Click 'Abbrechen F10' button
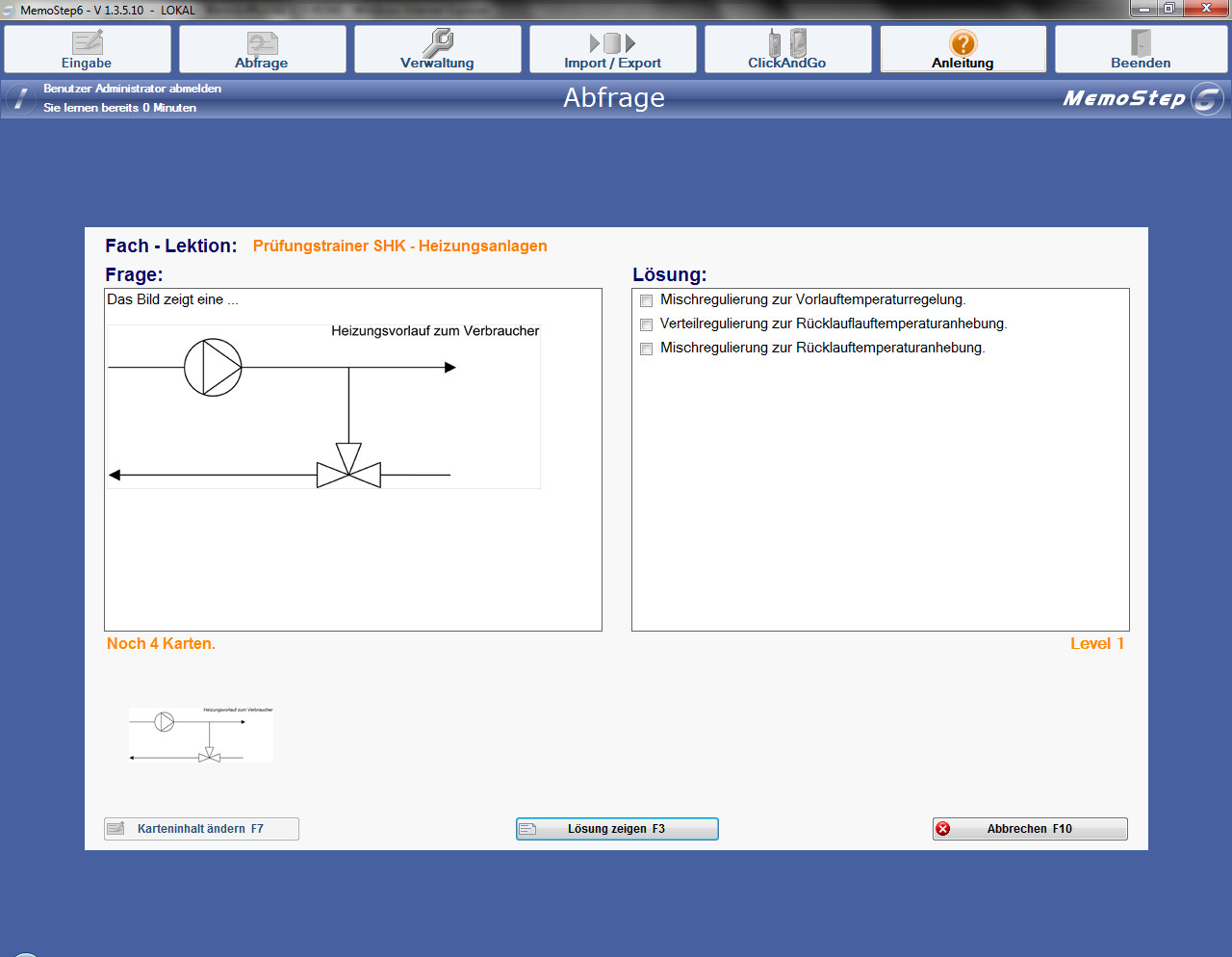Screen dimensions: 1232x957 pos(1029,829)
